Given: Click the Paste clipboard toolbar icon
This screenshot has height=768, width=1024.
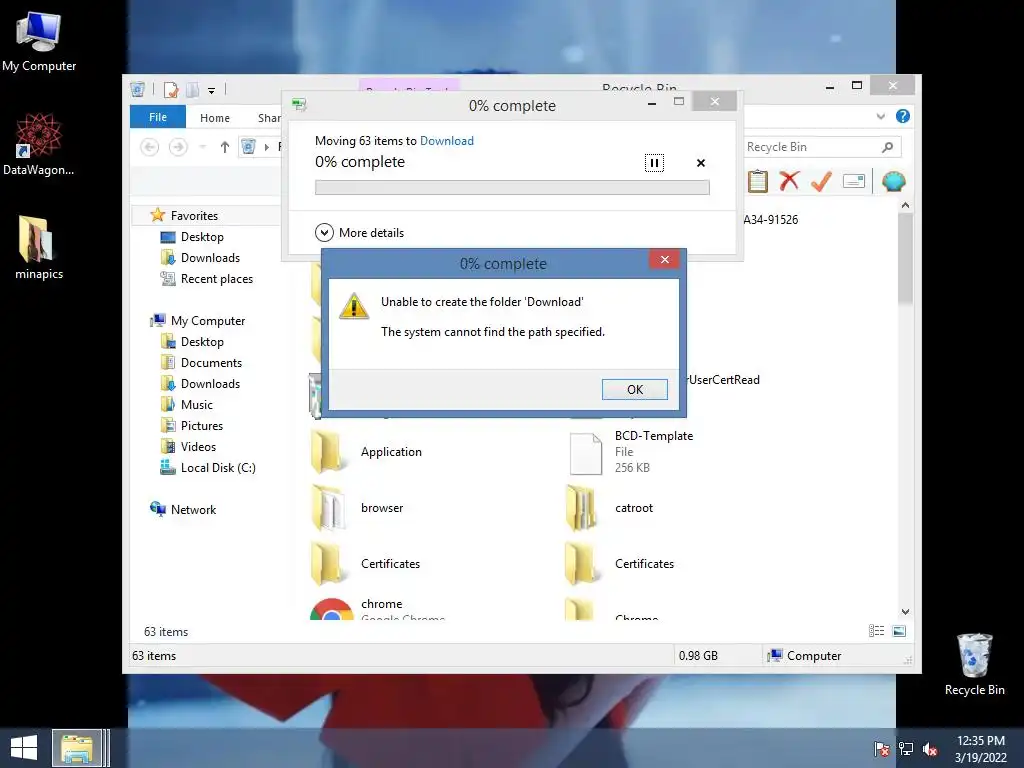Looking at the screenshot, I should (x=758, y=181).
